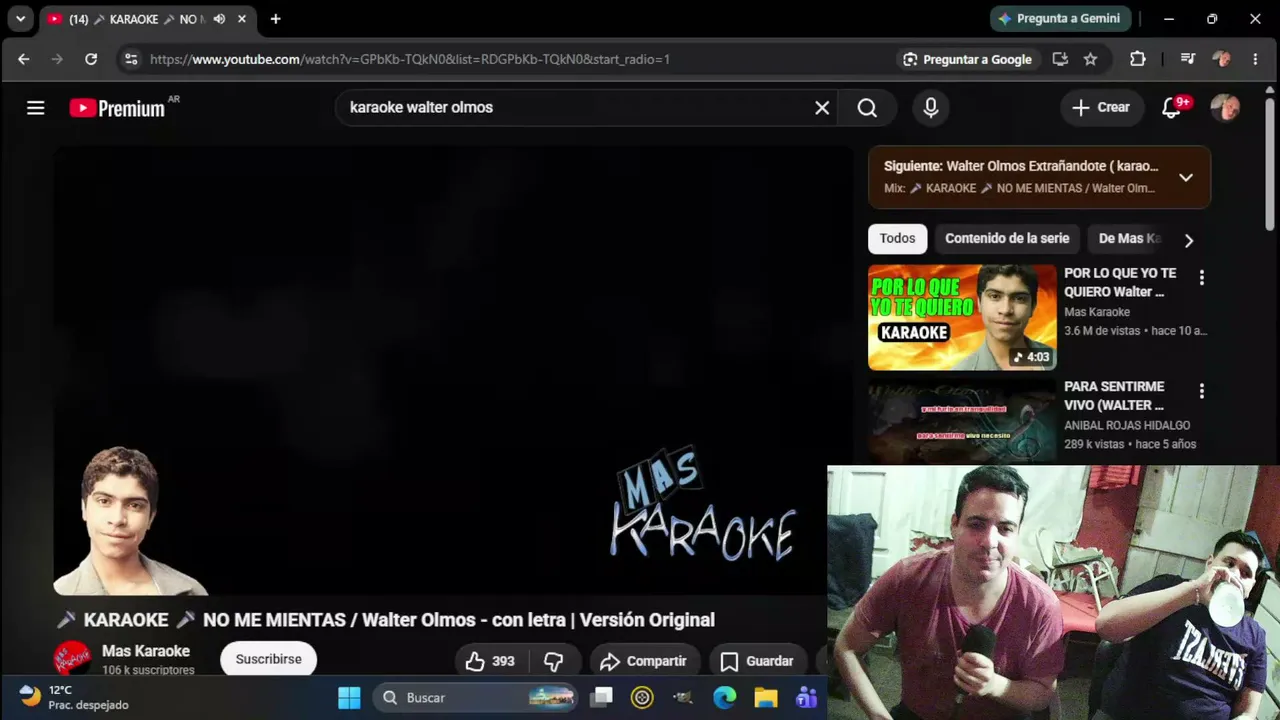Open a new browser tab
Screen dimensions: 1280x720
(275, 19)
